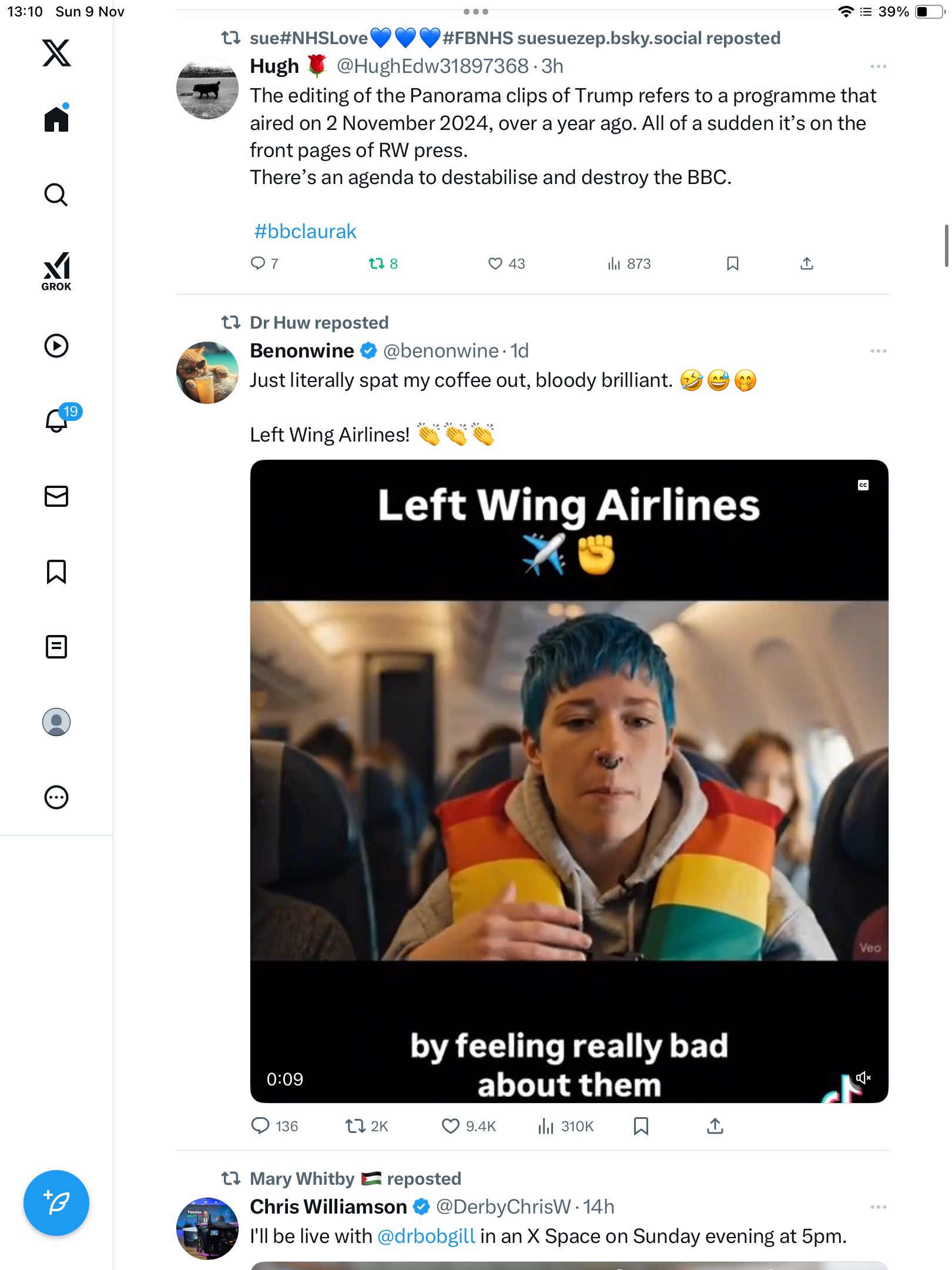Viewport: 952px width, 1270px height.
Task: Open sidebar Bookmarks page
Action: pyautogui.click(x=56, y=571)
